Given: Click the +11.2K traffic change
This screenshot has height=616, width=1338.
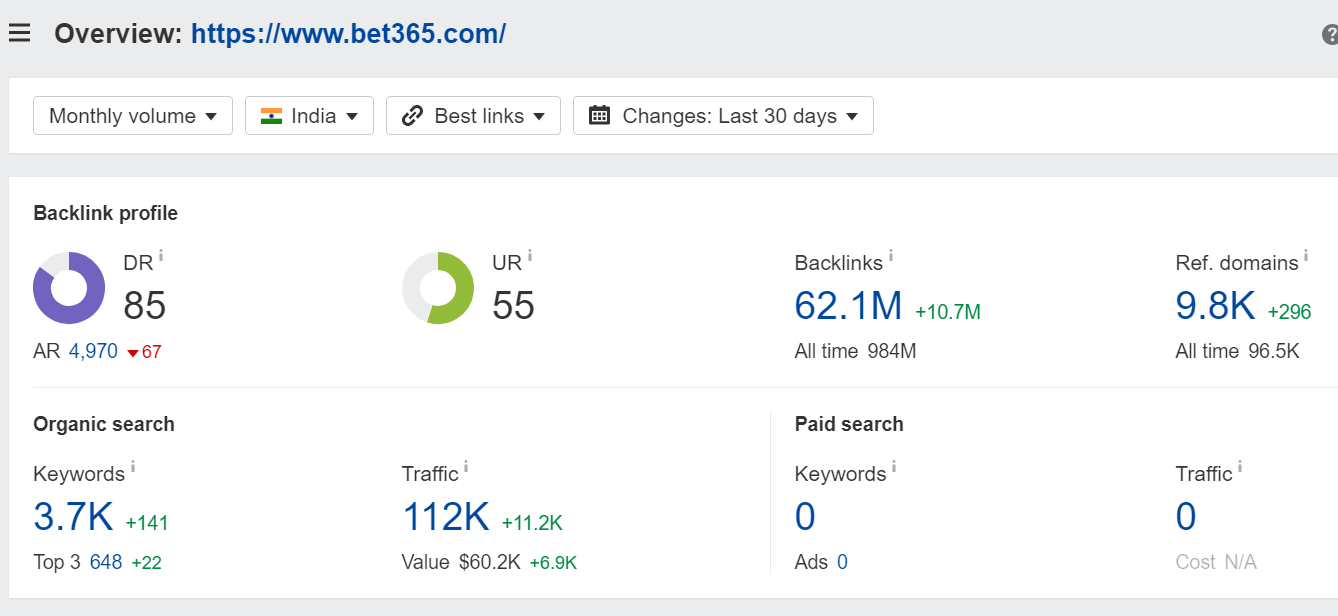Looking at the screenshot, I should point(532,523).
